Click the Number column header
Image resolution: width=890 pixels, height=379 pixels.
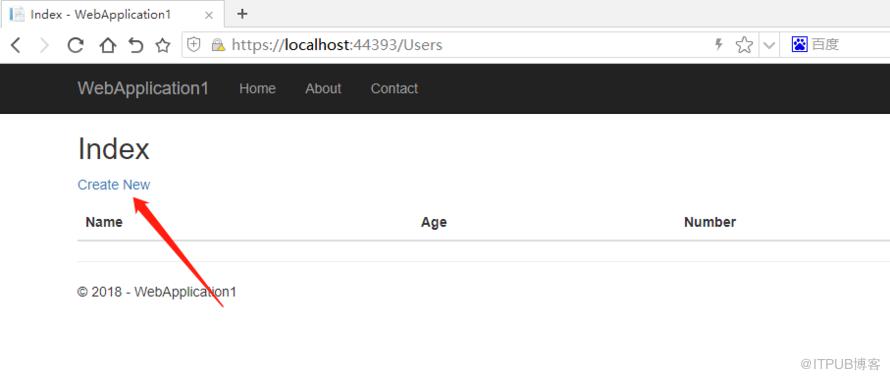(x=710, y=222)
